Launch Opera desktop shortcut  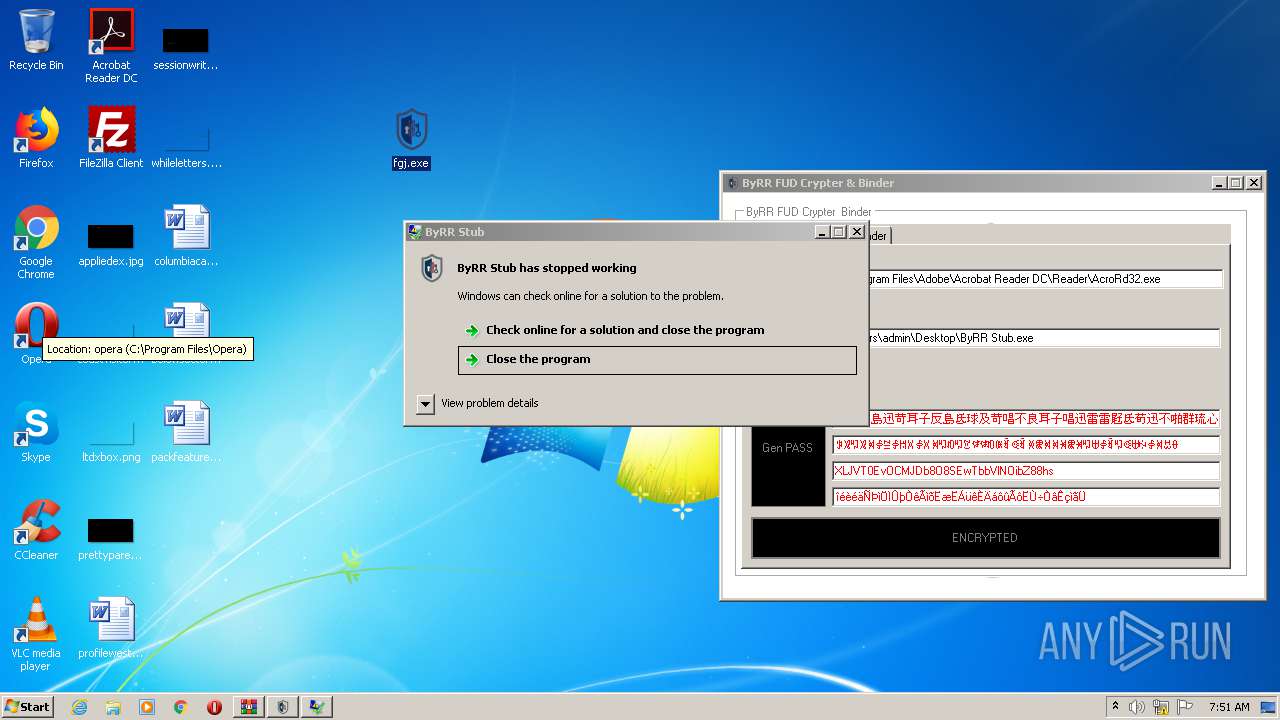click(36, 333)
